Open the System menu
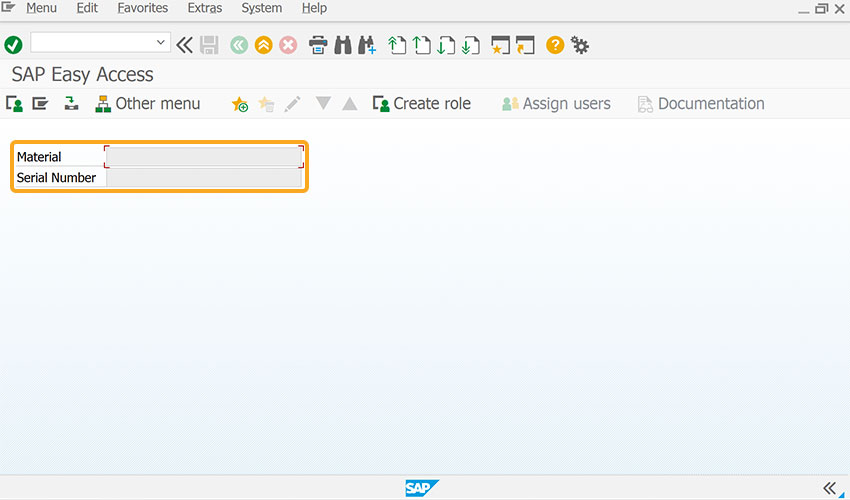The width and height of the screenshot is (850, 500). [261, 8]
